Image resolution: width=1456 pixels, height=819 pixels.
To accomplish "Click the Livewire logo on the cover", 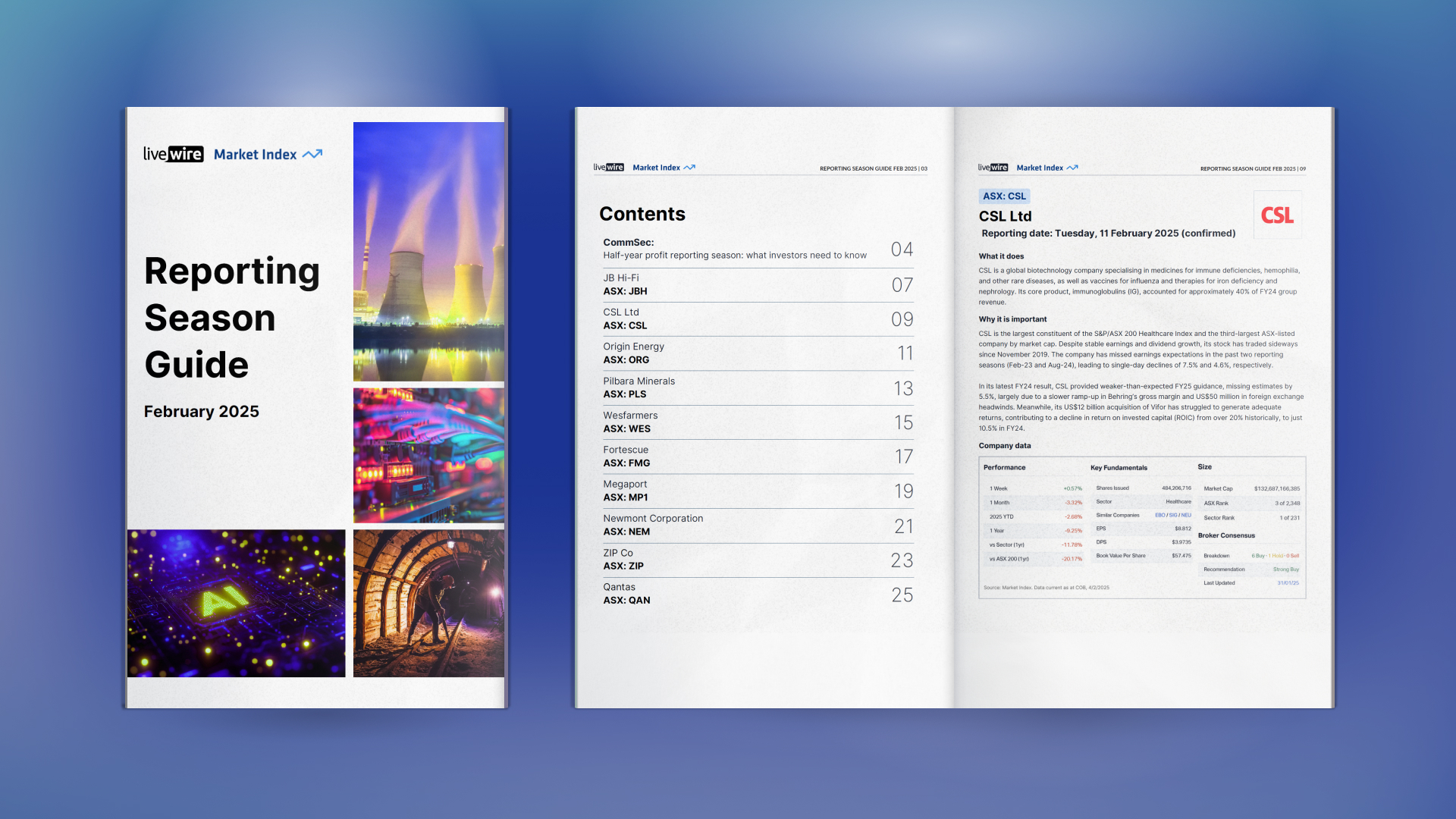I will (x=173, y=154).
